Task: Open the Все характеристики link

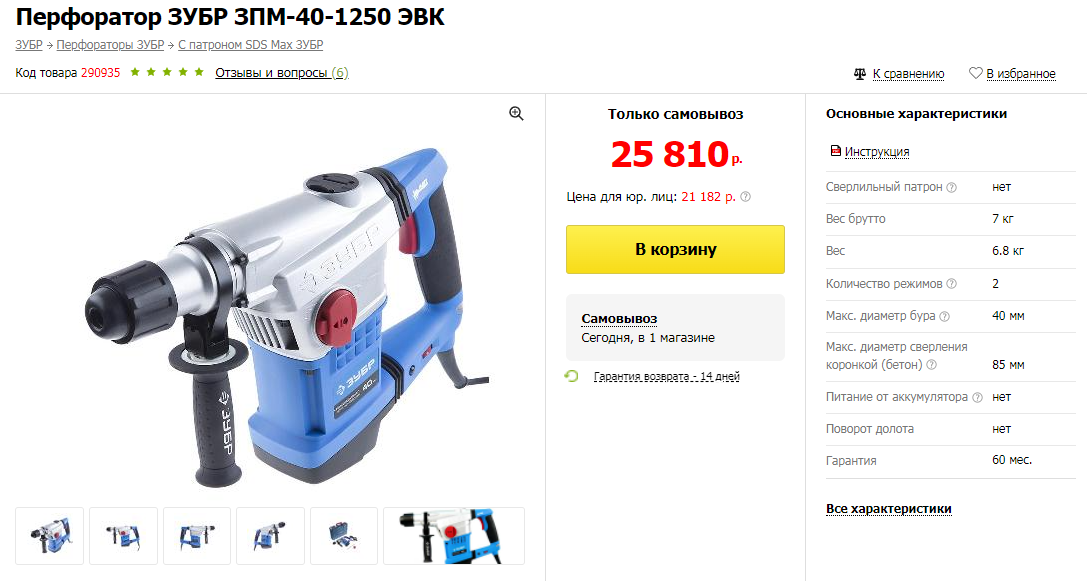Action: tap(889, 509)
